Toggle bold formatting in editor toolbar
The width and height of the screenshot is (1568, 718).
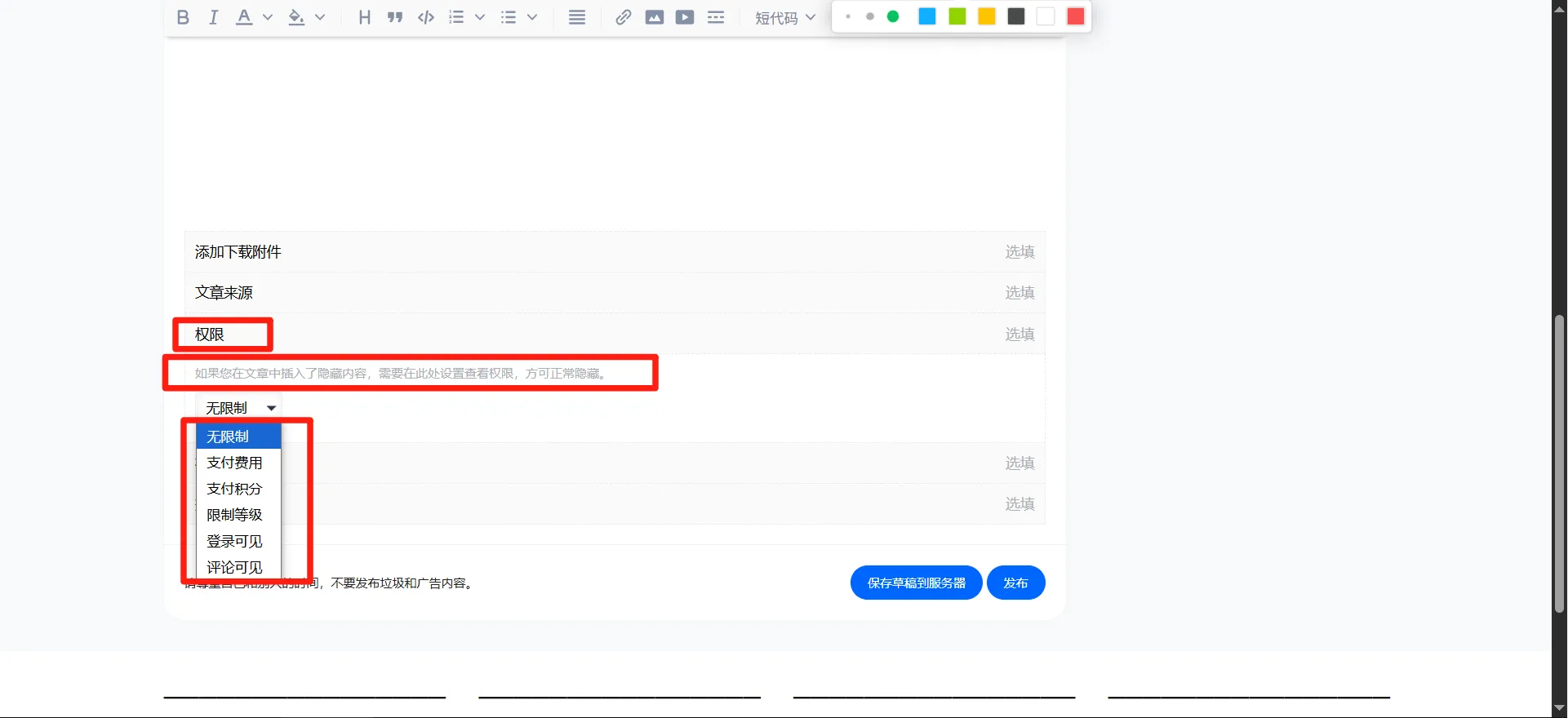[x=183, y=17]
